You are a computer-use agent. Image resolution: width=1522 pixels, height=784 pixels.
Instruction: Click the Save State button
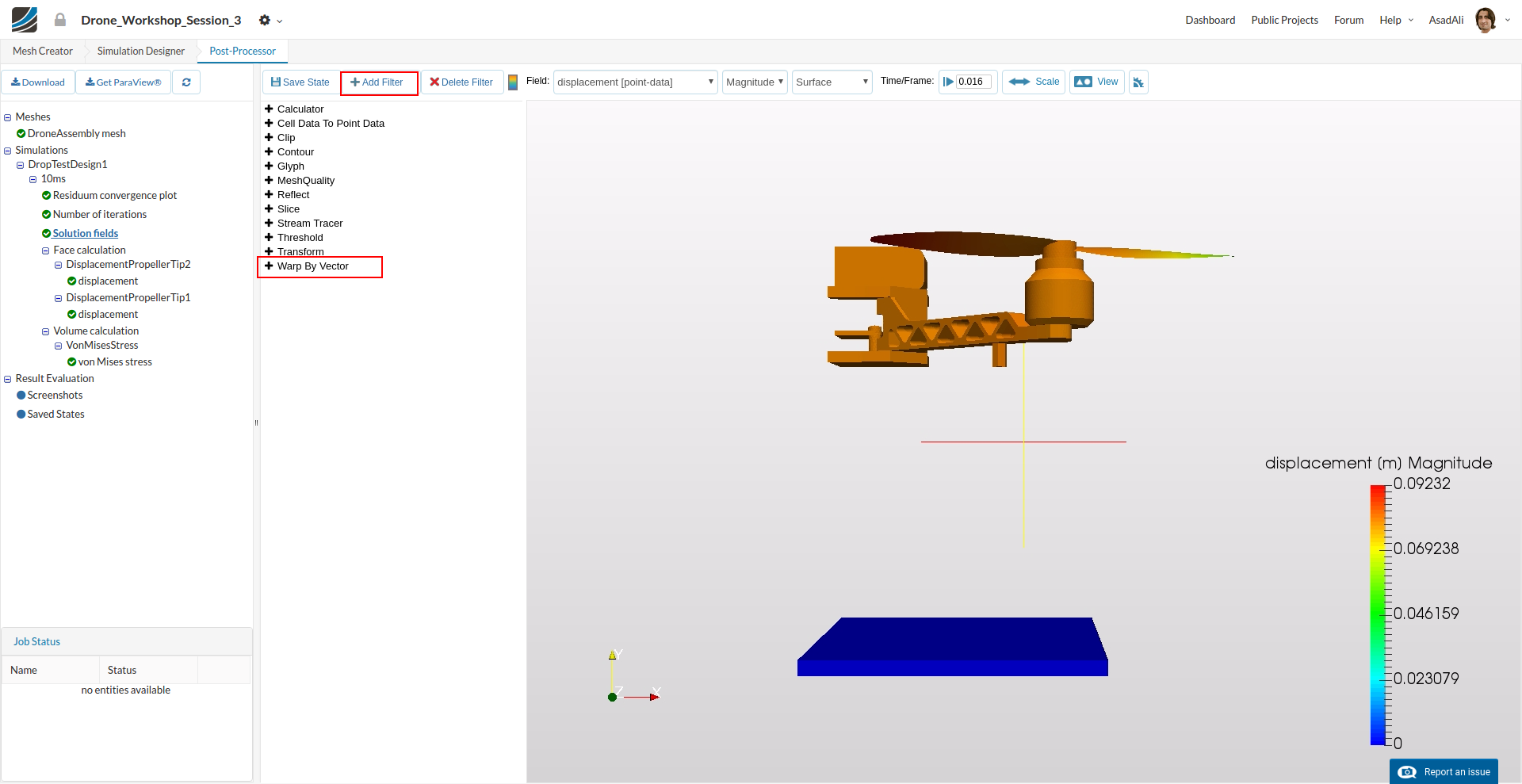coord(300,82)
